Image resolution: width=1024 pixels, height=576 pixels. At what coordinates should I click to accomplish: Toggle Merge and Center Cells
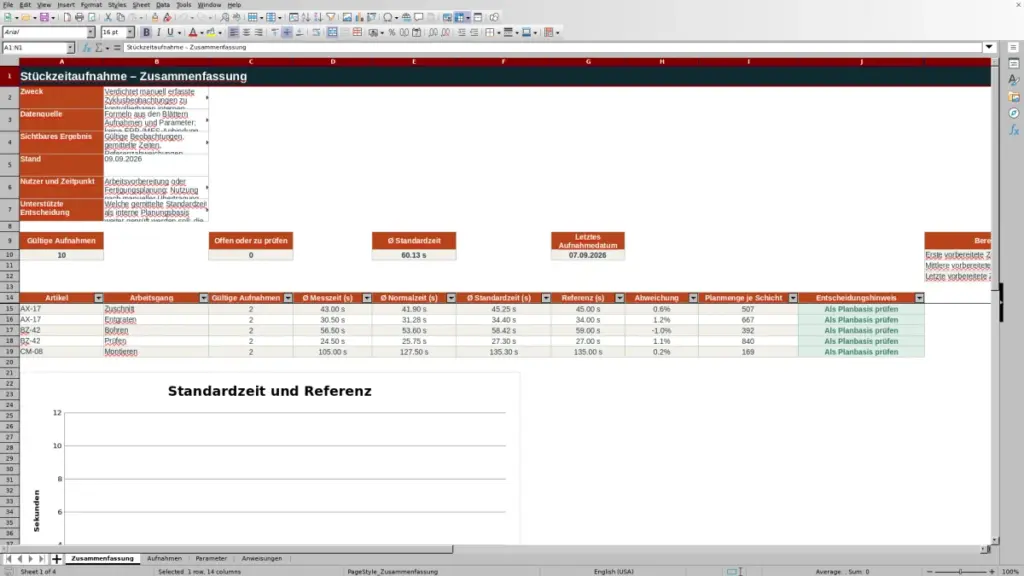click(332, 33)
